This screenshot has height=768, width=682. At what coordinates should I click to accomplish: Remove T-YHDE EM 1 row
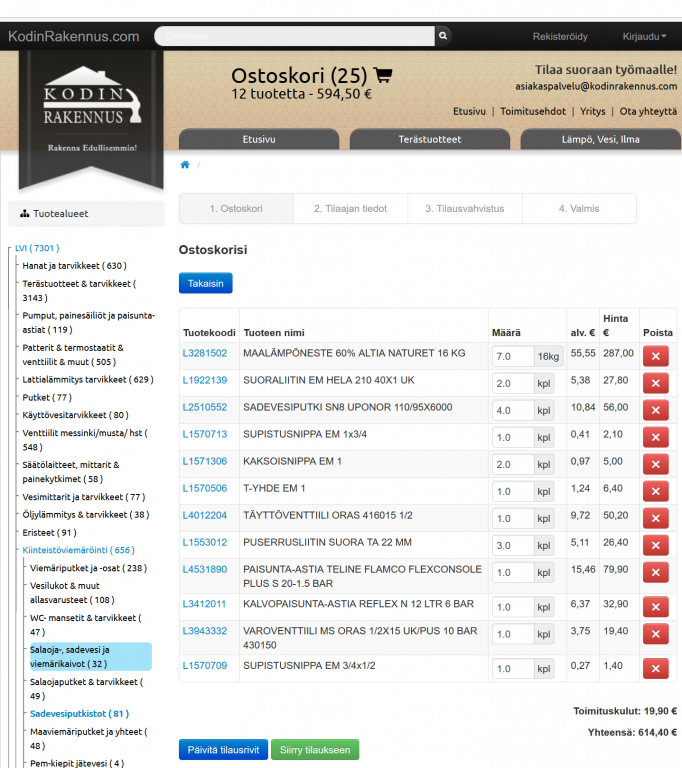point(656,491)
